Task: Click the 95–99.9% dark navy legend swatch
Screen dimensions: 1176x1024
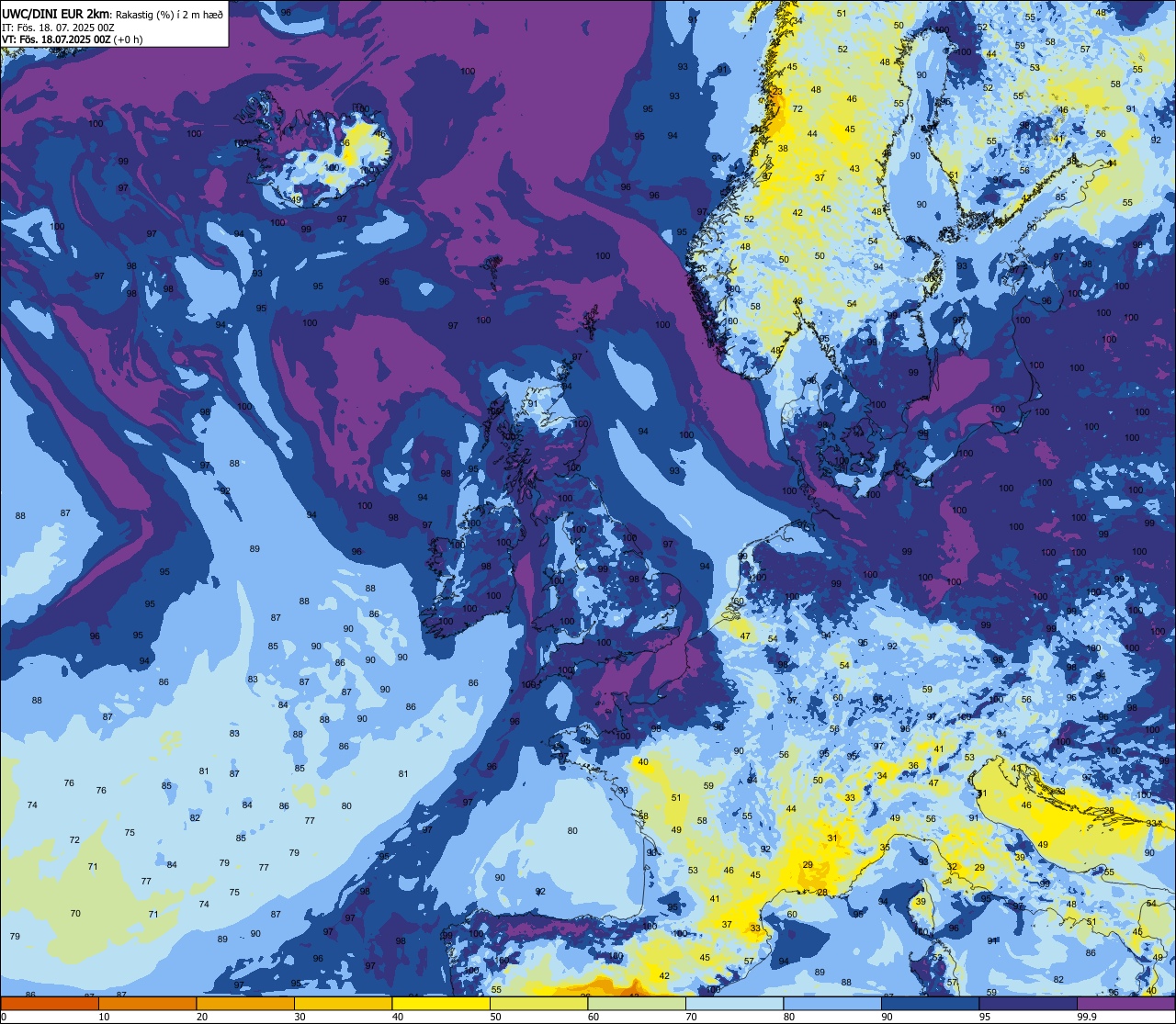Action: coord(1028,1004)
